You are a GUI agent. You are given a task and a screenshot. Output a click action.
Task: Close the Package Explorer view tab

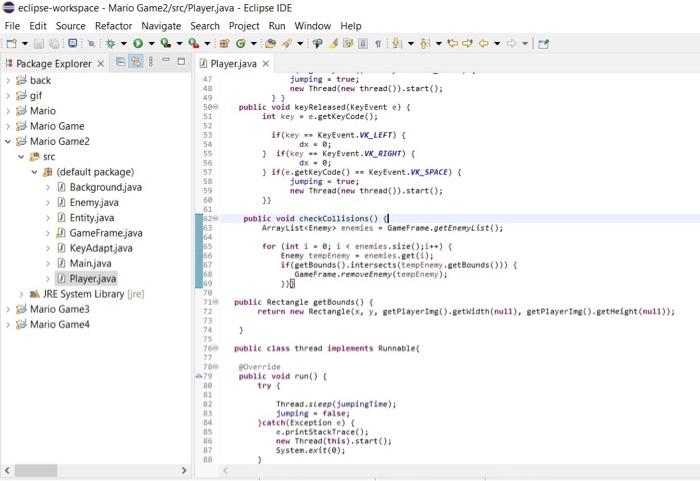point(101,64)
